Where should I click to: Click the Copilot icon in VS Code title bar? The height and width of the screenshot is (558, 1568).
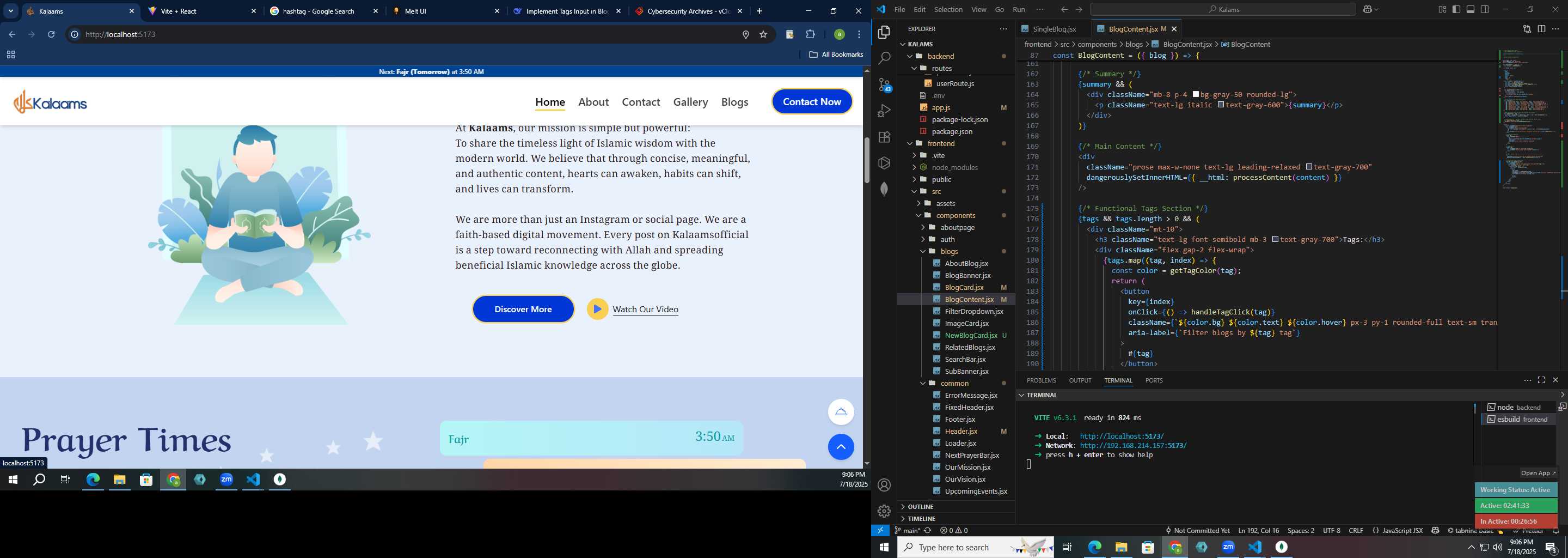(1368, 9)
